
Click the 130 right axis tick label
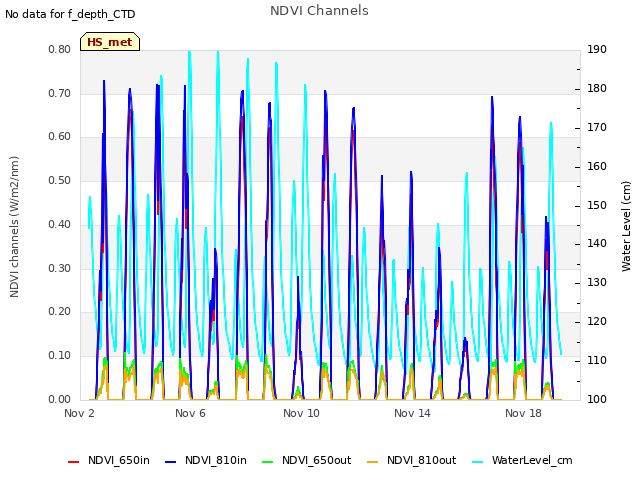coord(597,283)
